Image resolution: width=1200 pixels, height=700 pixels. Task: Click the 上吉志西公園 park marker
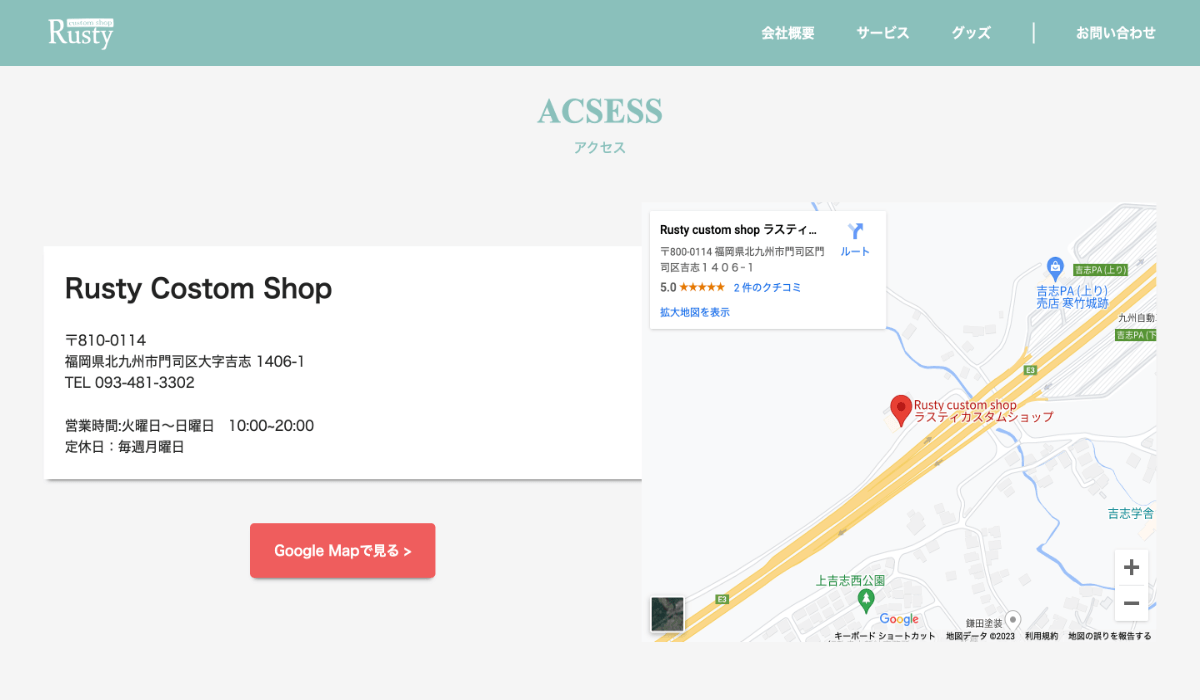click(x=866, y=599)
